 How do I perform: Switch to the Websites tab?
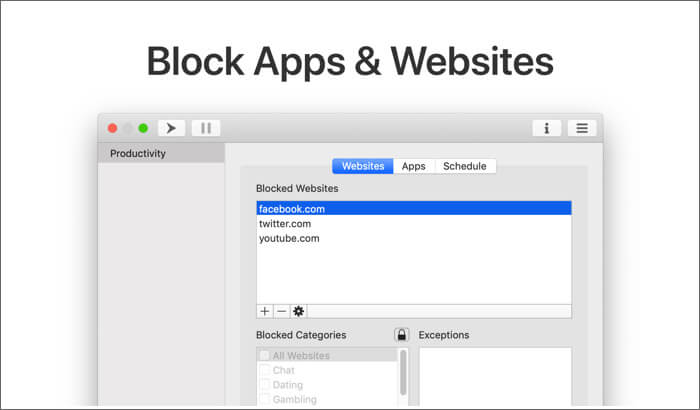pos(363,166)
